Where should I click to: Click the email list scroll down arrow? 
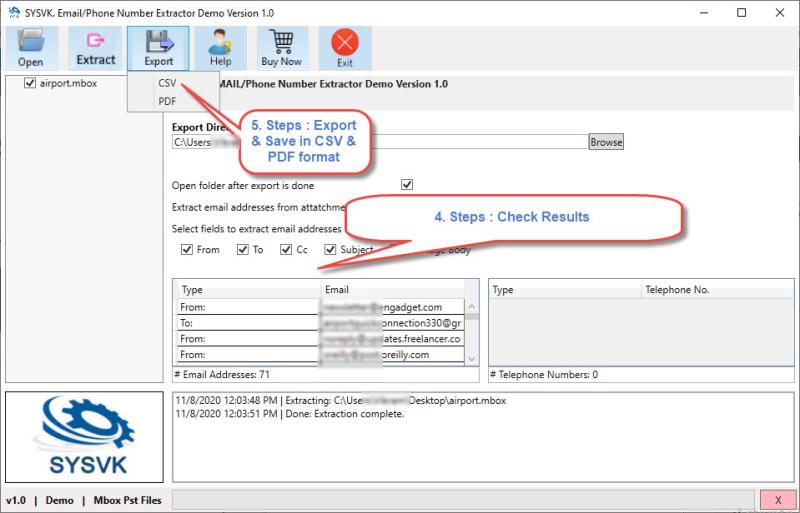pyautogui.click(x=471, y=359)
